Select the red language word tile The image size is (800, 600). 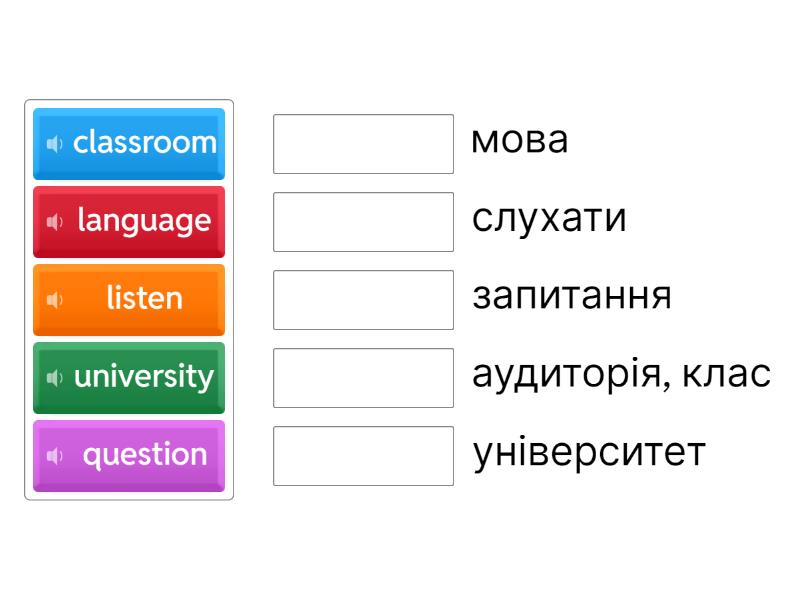pos(144,221)
